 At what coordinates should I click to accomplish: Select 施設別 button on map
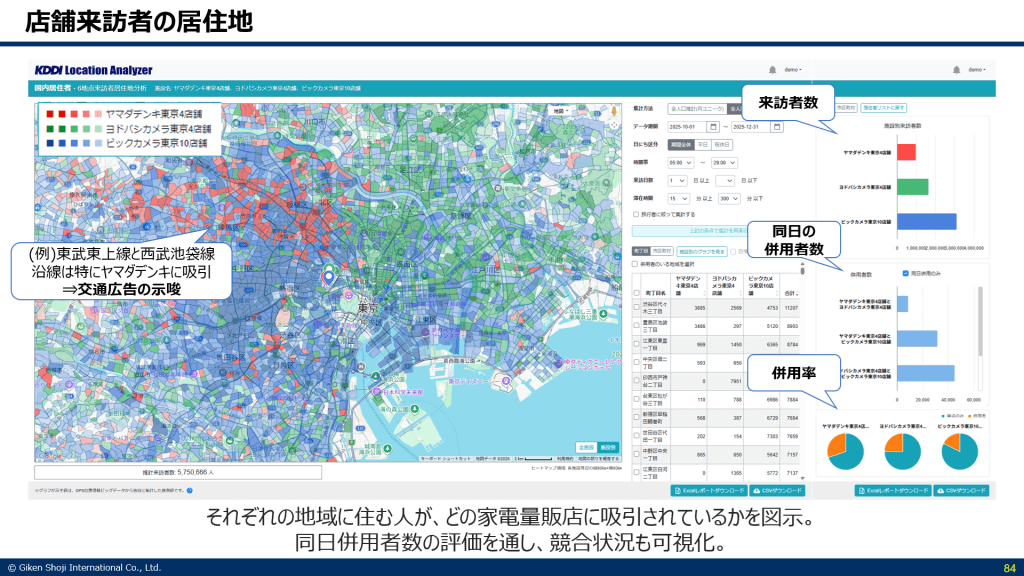608,447
